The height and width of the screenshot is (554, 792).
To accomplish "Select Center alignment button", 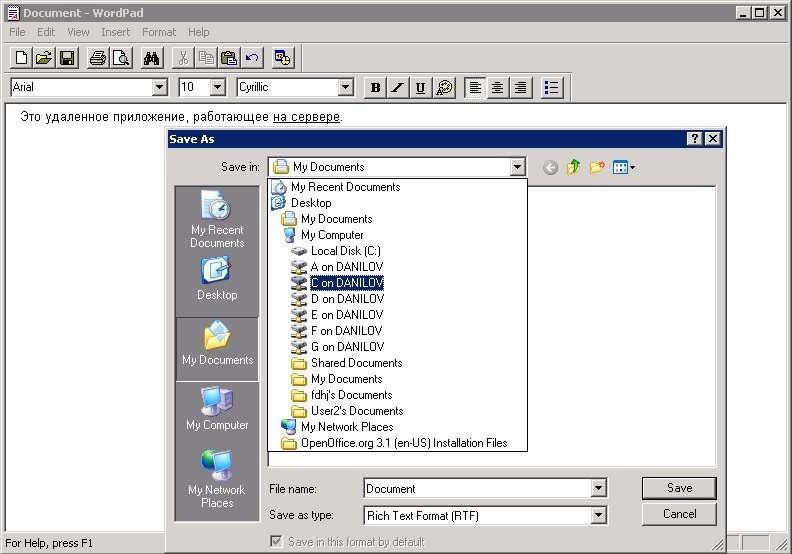I will point(498,88).
